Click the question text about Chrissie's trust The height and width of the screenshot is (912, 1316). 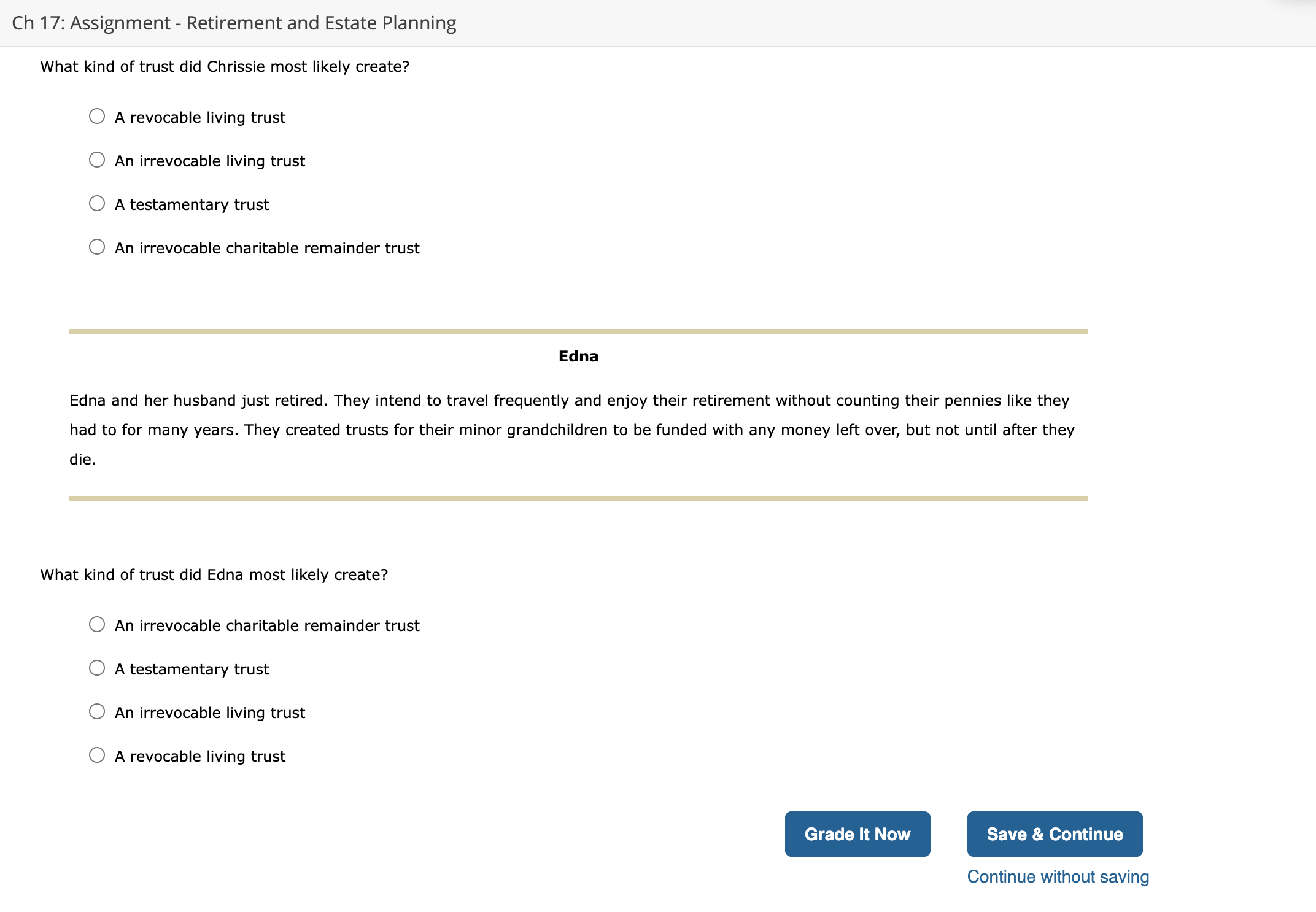tap(224, 66)
